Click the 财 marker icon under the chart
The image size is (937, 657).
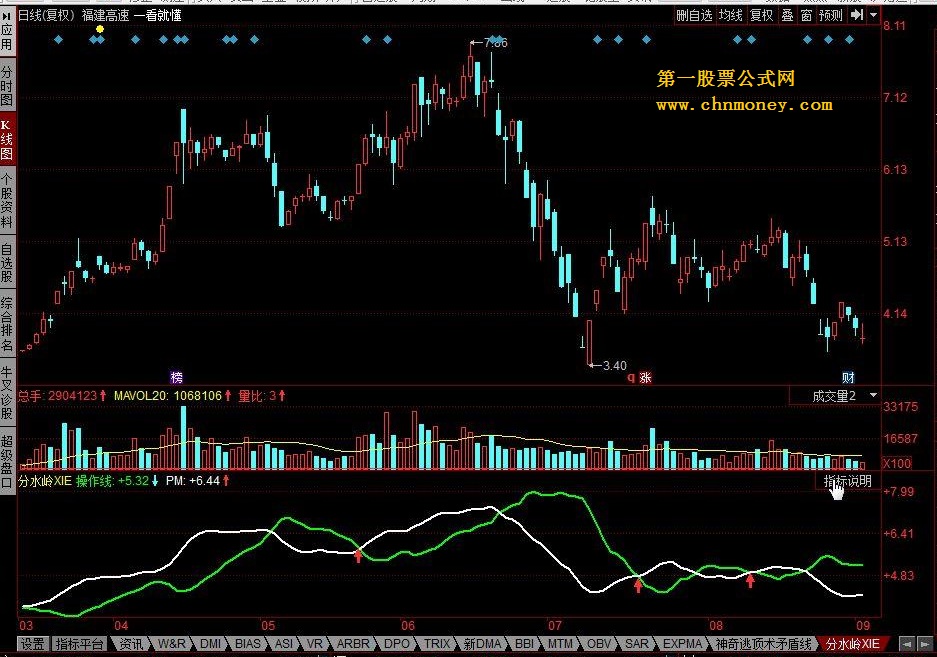click(x=848, y=377)
